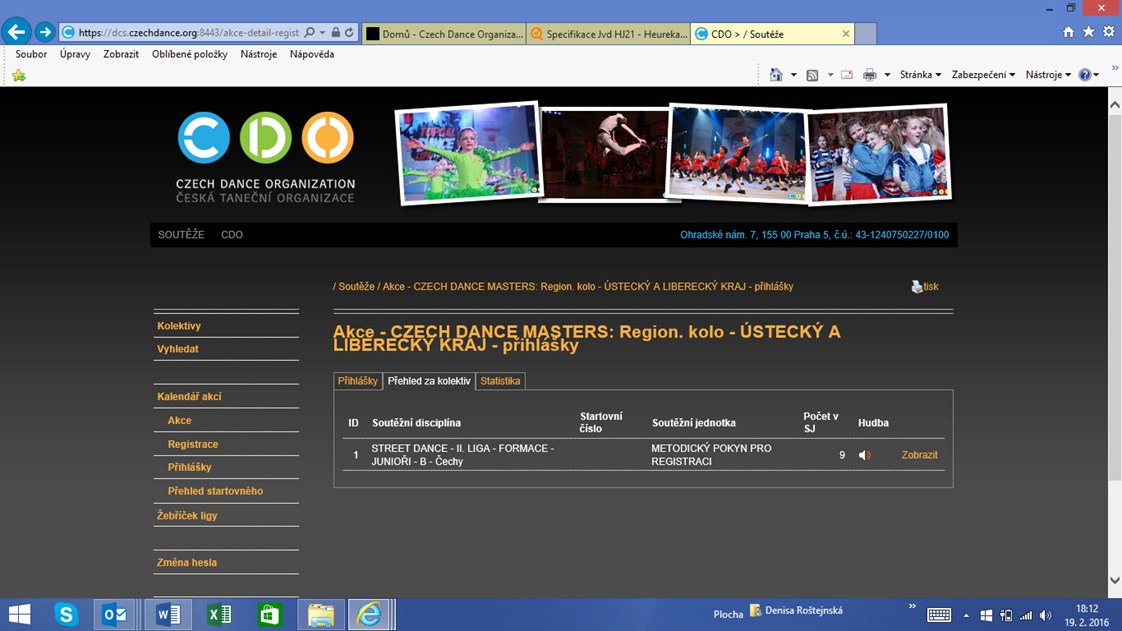This screenshot has height=631, width=1122.
Task: Click the battery power icon in system tray
Action: point(1006,615)
